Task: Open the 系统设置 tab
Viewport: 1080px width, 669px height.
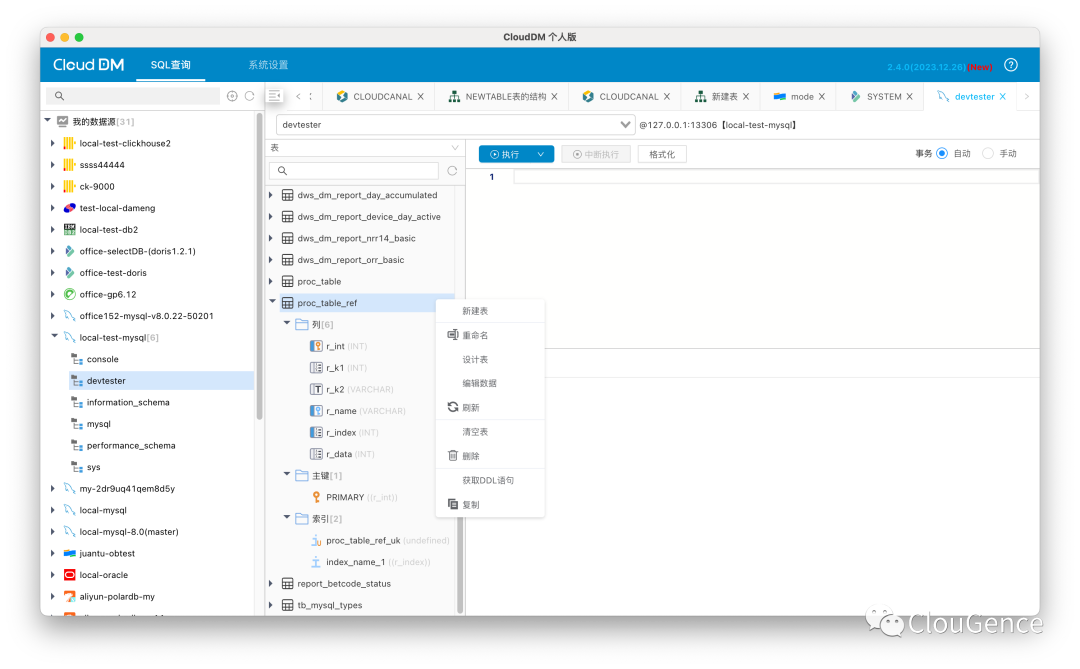Action: pyautogui.click(x=268, y=65)
